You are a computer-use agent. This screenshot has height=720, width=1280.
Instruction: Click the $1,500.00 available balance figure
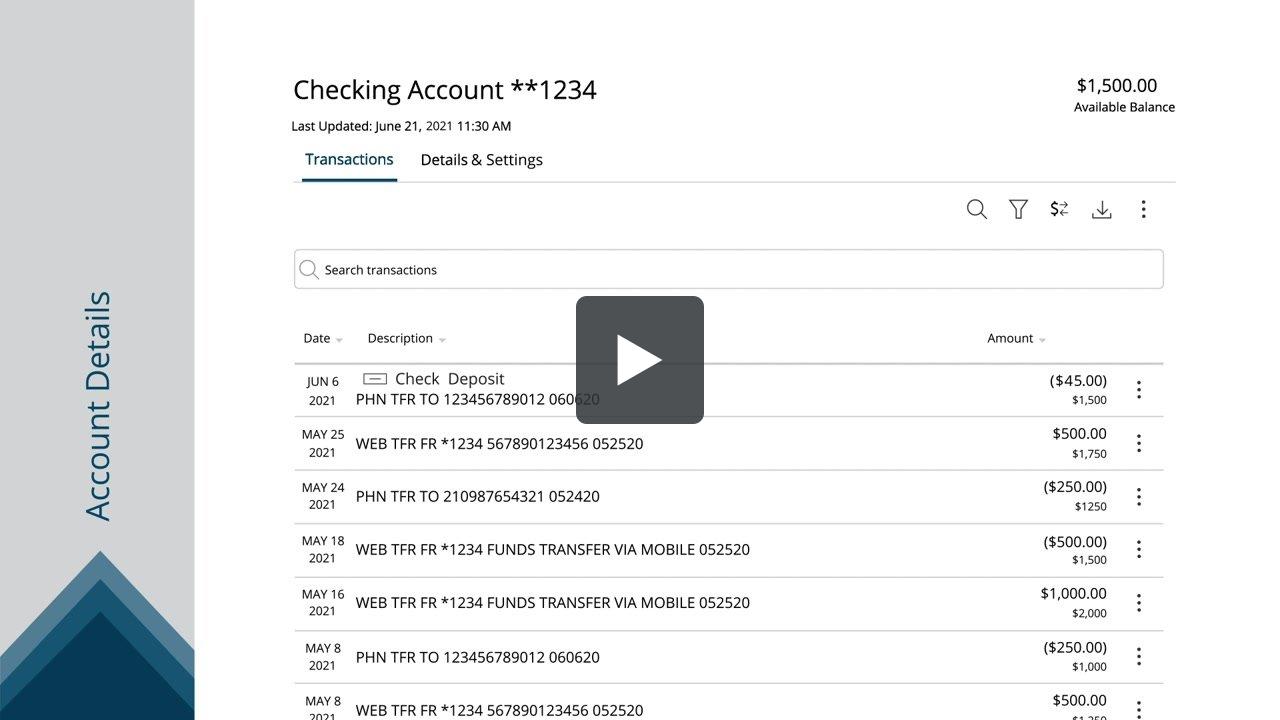pos(1117,86)
